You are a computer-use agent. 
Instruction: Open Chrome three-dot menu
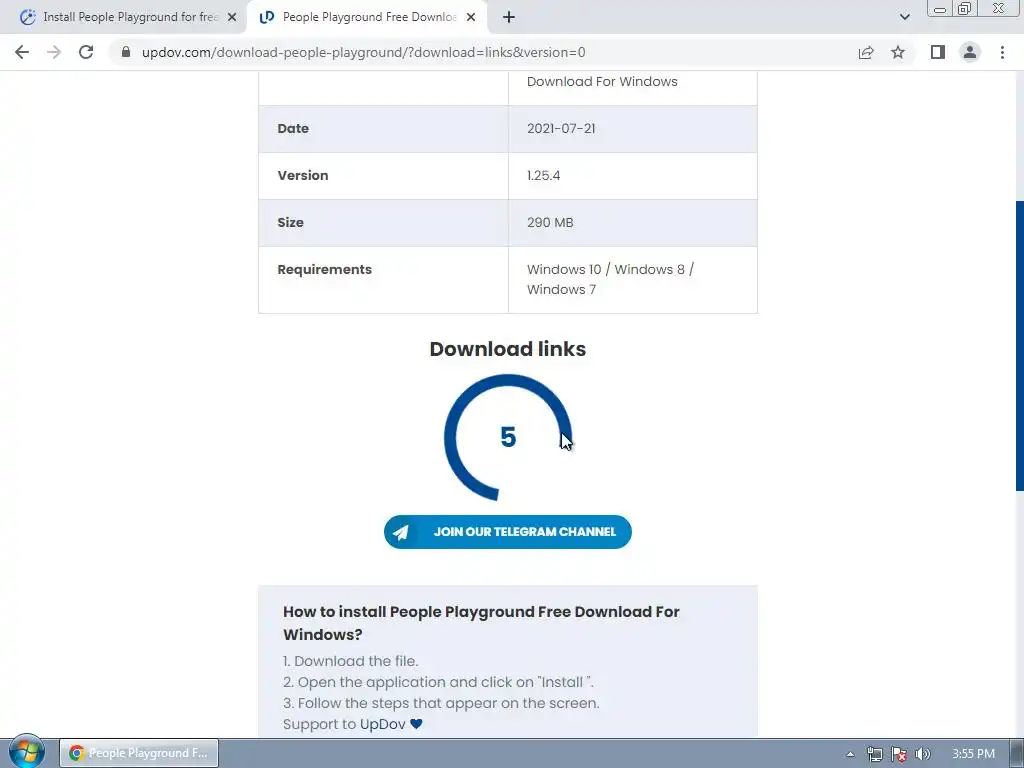tap(1002, 52)
